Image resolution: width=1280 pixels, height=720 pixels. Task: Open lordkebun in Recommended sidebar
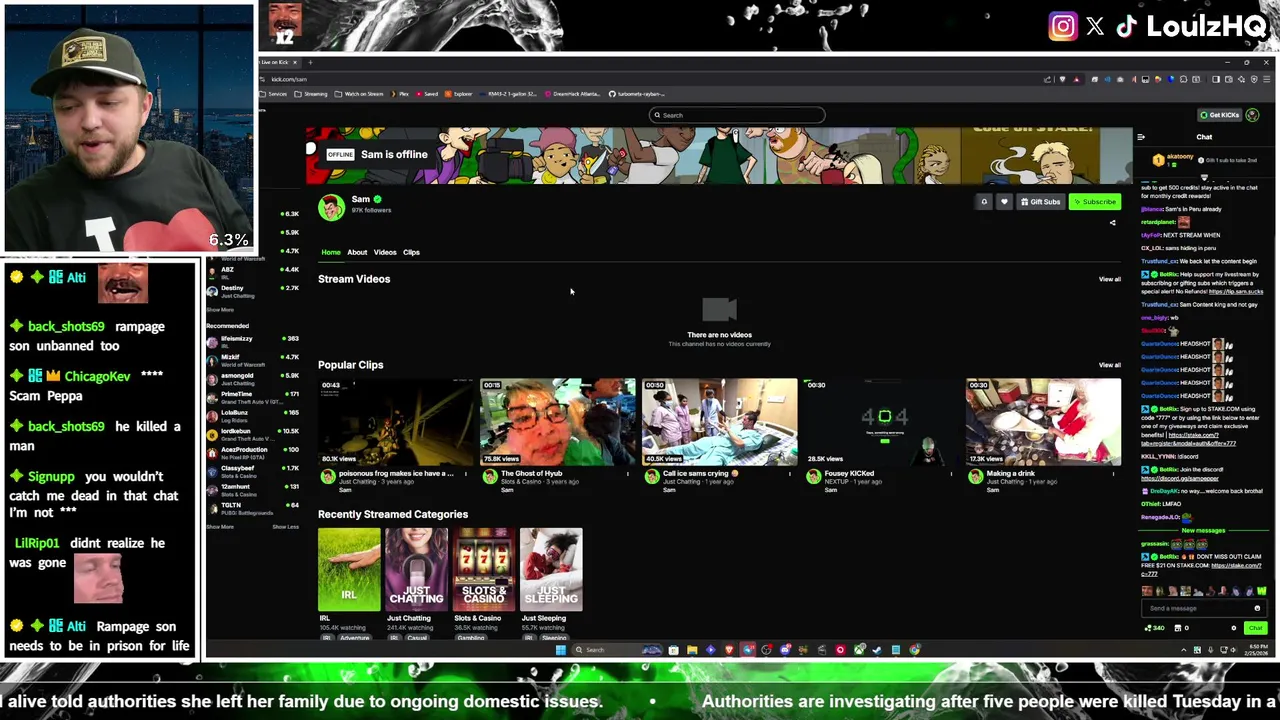tap(252, 434)
